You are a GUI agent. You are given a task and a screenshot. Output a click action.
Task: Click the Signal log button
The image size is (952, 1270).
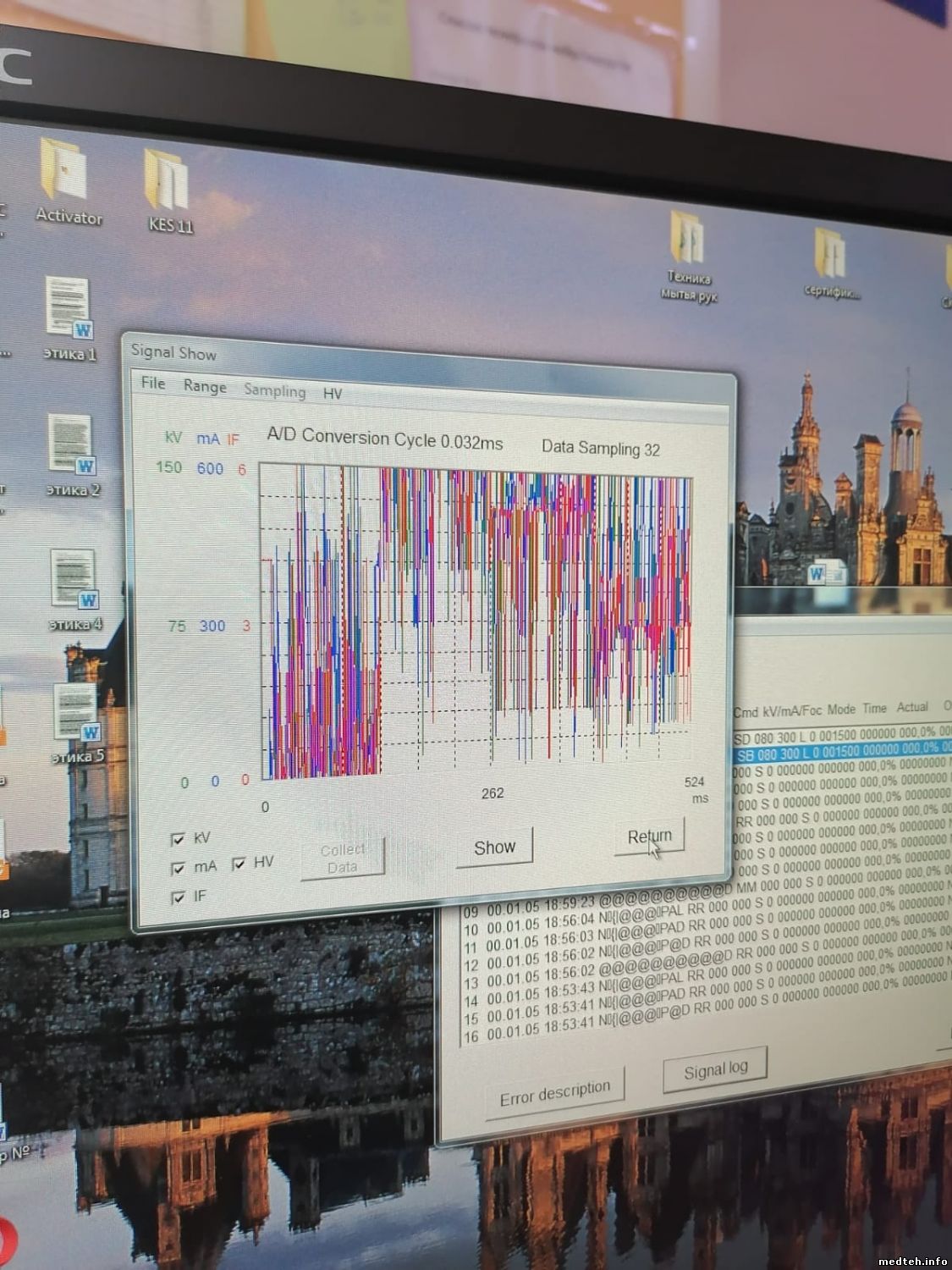click(x=715, y=1070)
